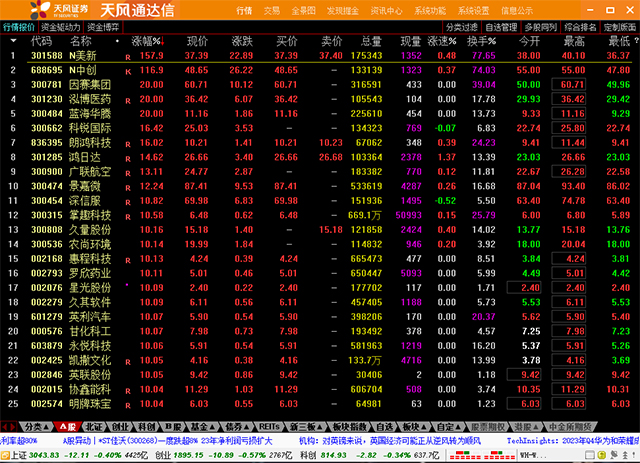Open the 交易 menu
This screenshot has height=463, width=640.
click(x=272, y=11)
